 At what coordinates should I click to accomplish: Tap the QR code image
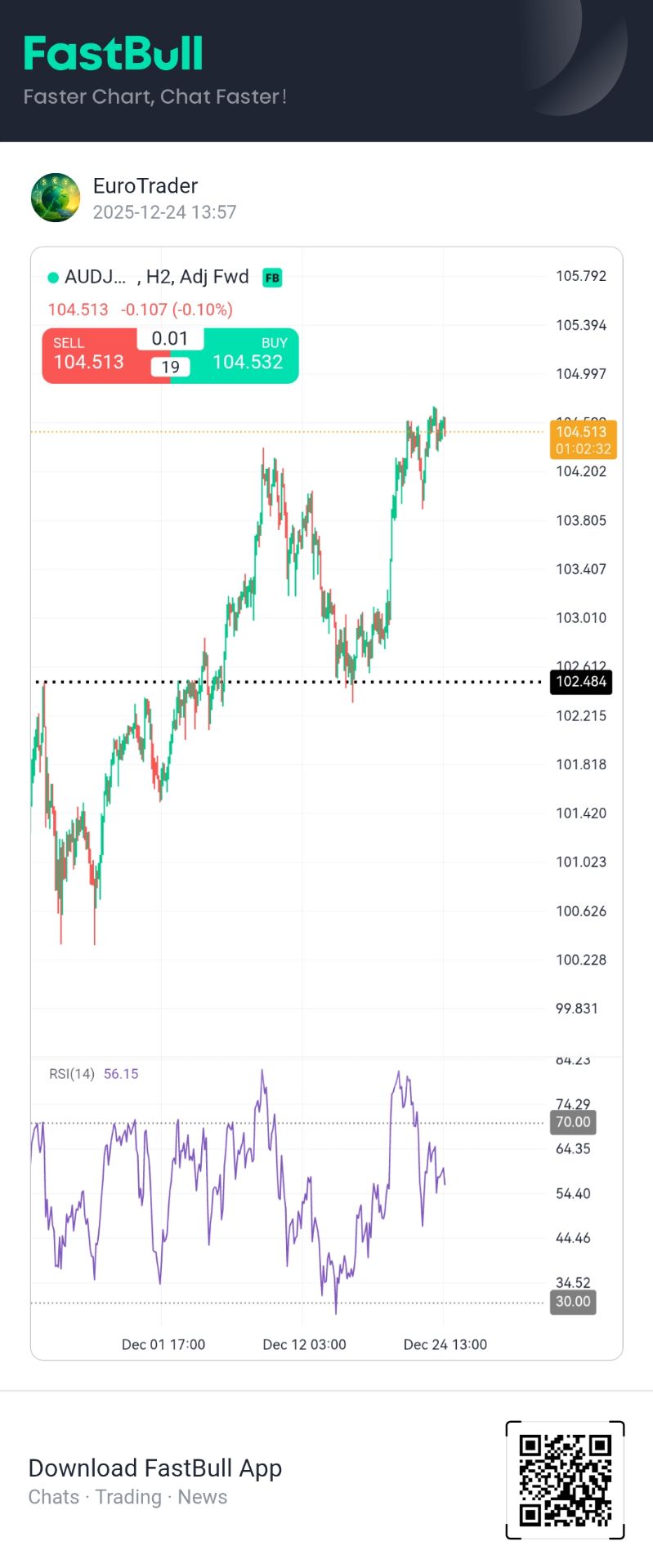[x=565, y=1480]
